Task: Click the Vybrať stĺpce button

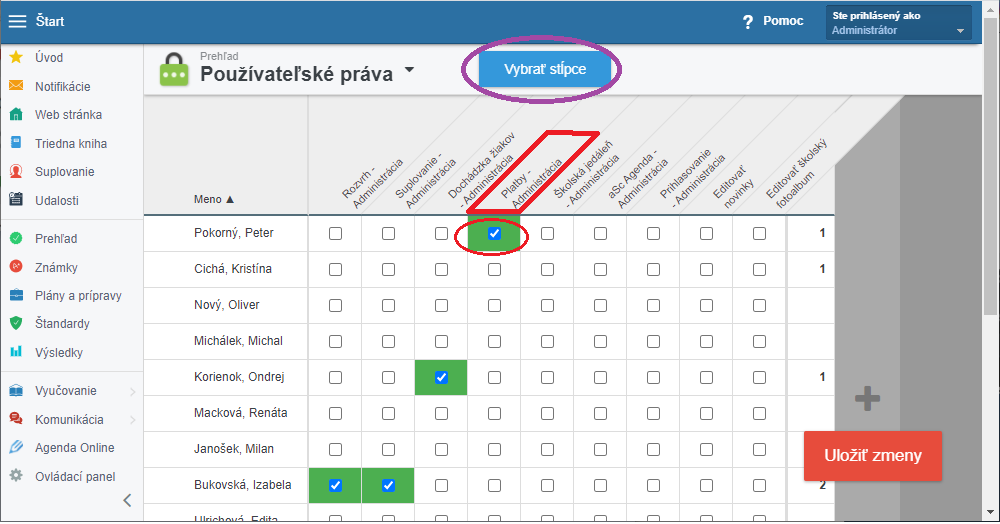Action: [545, 69]
